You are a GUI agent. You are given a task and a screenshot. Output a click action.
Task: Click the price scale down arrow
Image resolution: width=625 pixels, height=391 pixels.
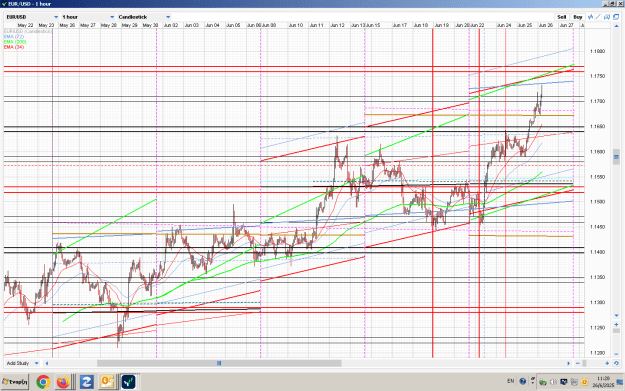tap(616, 316)
